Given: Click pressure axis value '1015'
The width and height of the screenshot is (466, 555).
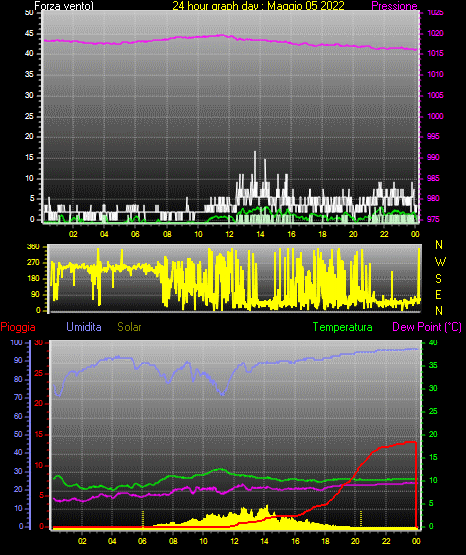Looking at the screenshot, I should pyautogui.click(x=435, y=53).
